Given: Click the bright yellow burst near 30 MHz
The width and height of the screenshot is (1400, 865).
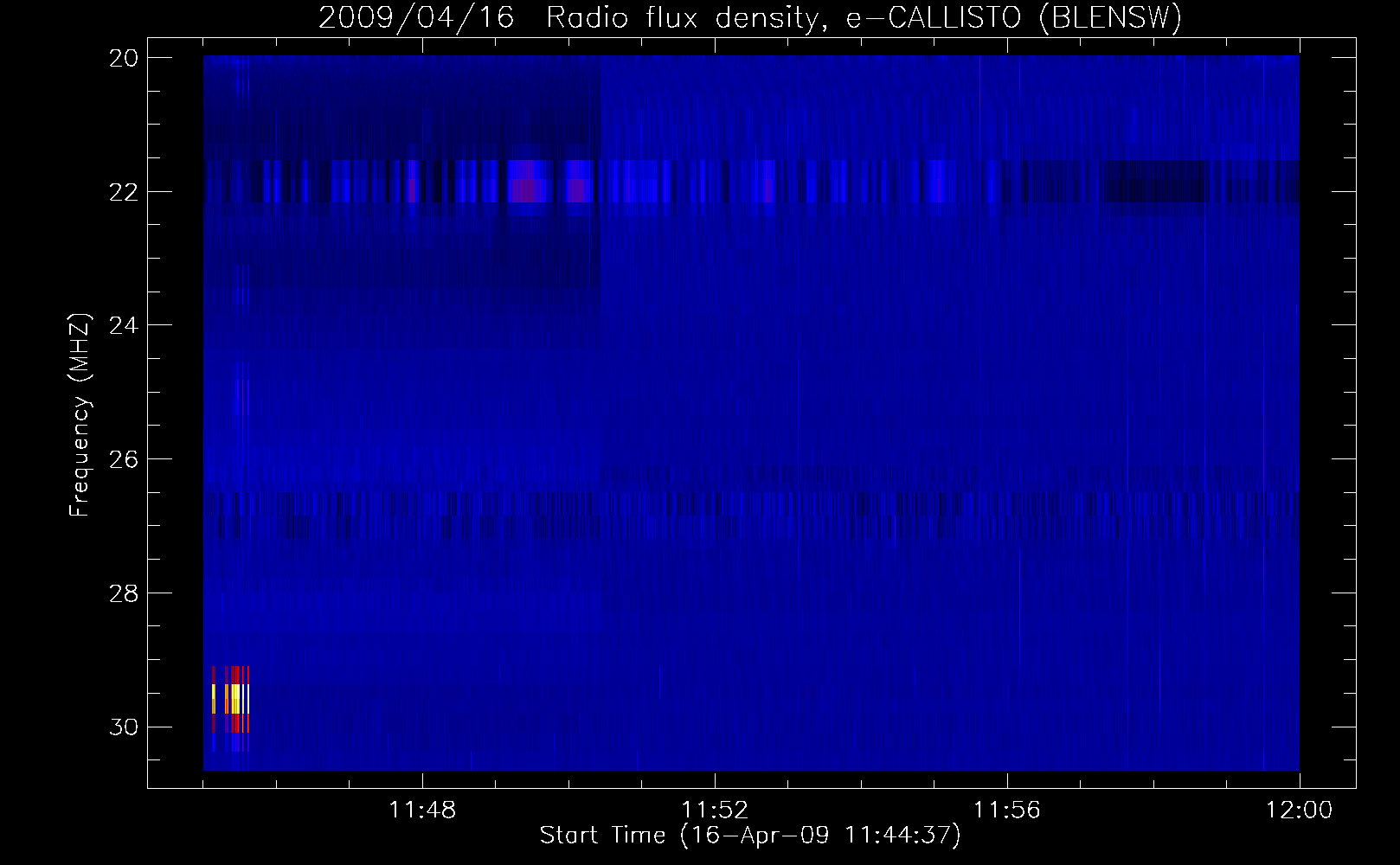Looking at the screenshot, I should pos(231,699).
